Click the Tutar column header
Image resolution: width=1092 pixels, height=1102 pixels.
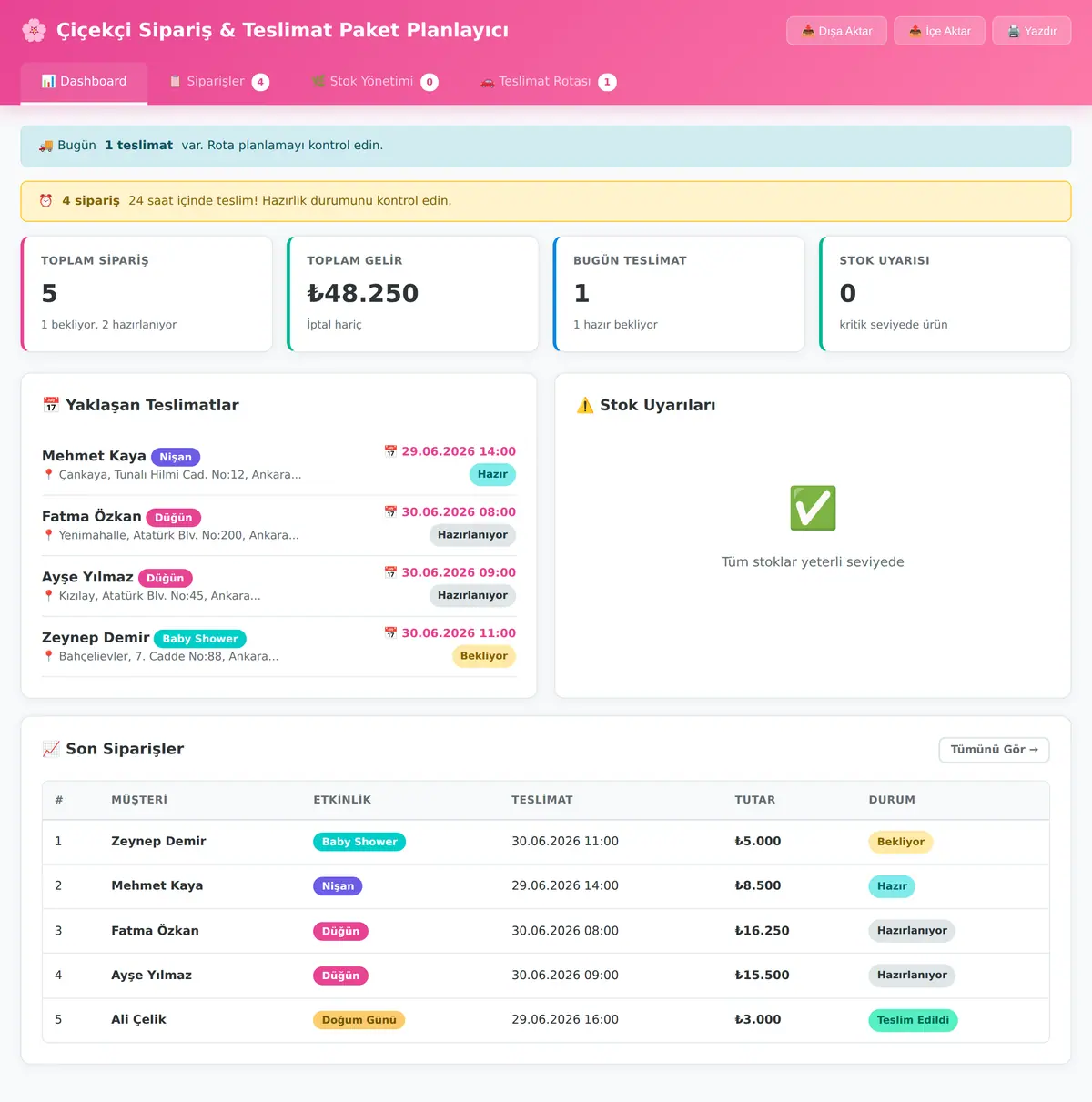pyautogui.click(x=755, y=800)
